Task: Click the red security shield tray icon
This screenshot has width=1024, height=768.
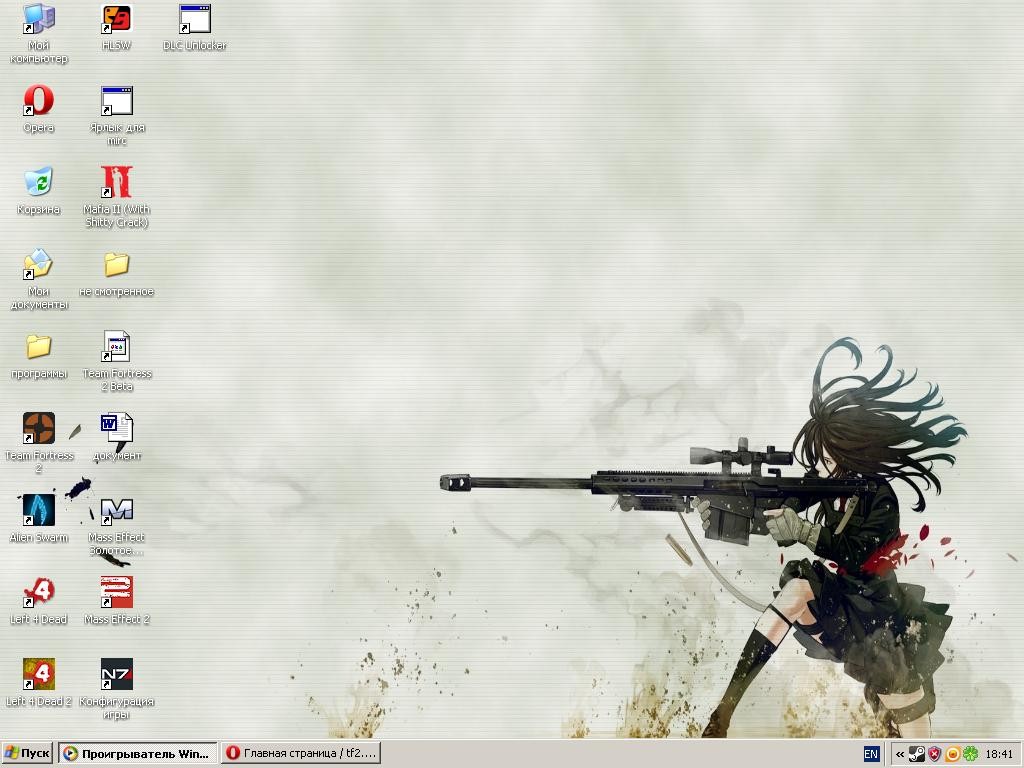Action: 935,754
